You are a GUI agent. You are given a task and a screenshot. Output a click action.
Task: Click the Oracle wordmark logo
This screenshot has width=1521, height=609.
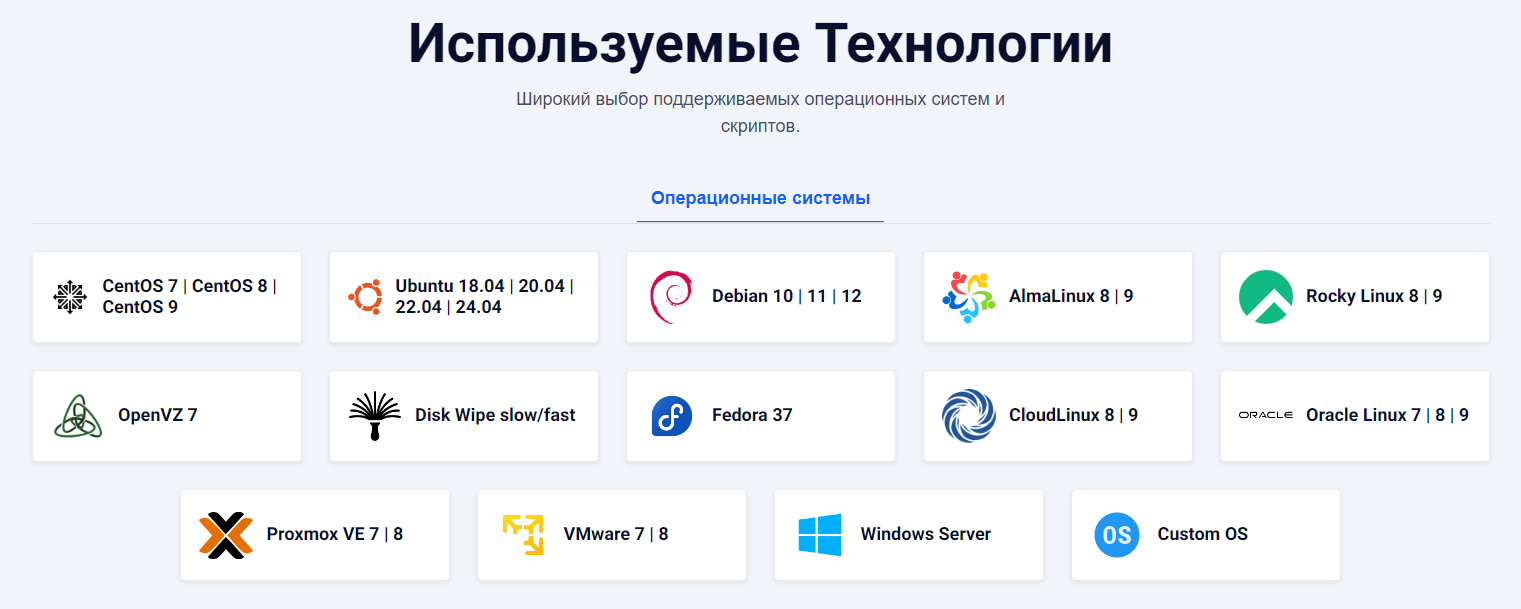coord(1265,415)
